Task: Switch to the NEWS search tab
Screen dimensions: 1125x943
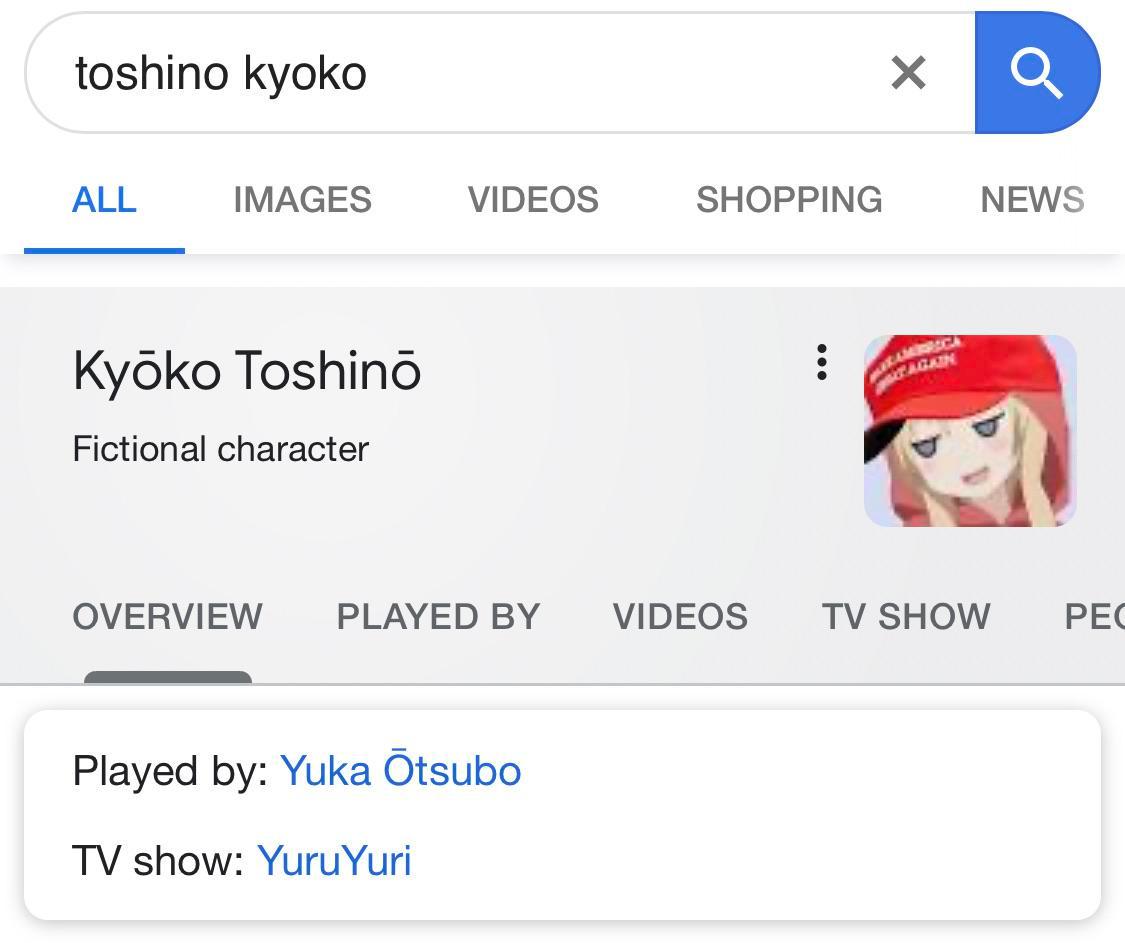Action: point(1032,200)
